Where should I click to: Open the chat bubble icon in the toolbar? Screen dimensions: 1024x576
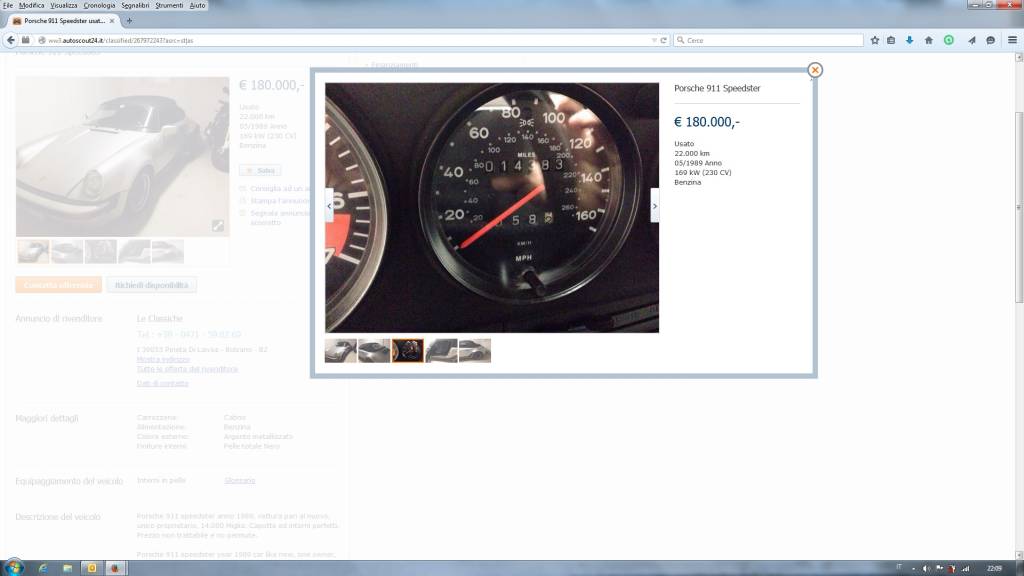pyautogui.click(x=990, y=40)
